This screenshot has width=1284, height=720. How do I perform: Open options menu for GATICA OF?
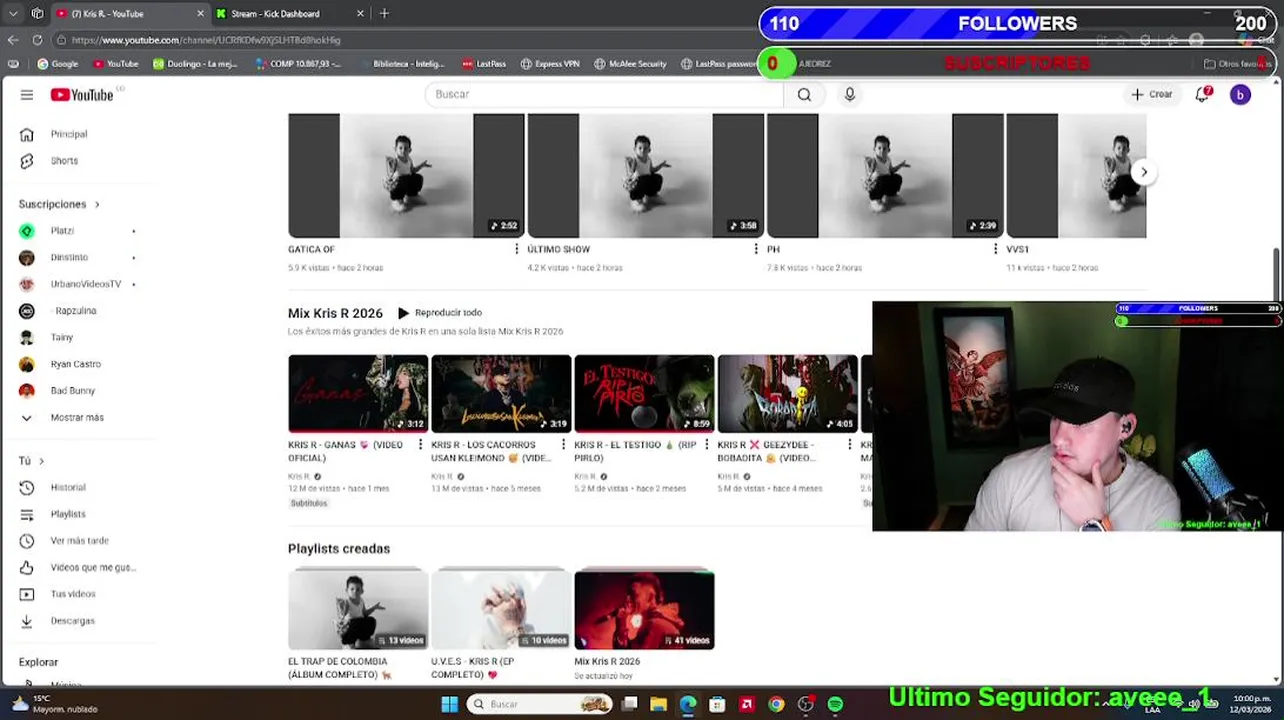tap(516, 249)
